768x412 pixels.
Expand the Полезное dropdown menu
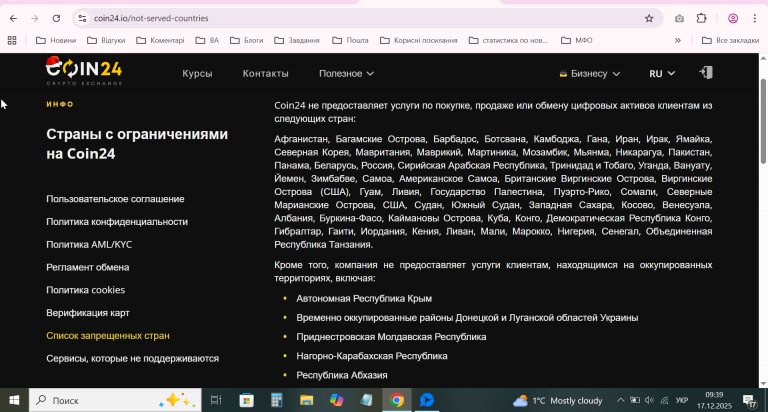(x=346, y=73)
